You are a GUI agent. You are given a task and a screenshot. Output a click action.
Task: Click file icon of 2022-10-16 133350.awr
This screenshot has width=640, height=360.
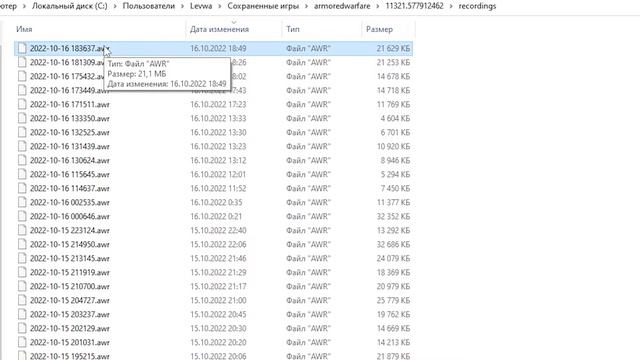point(22,118)
